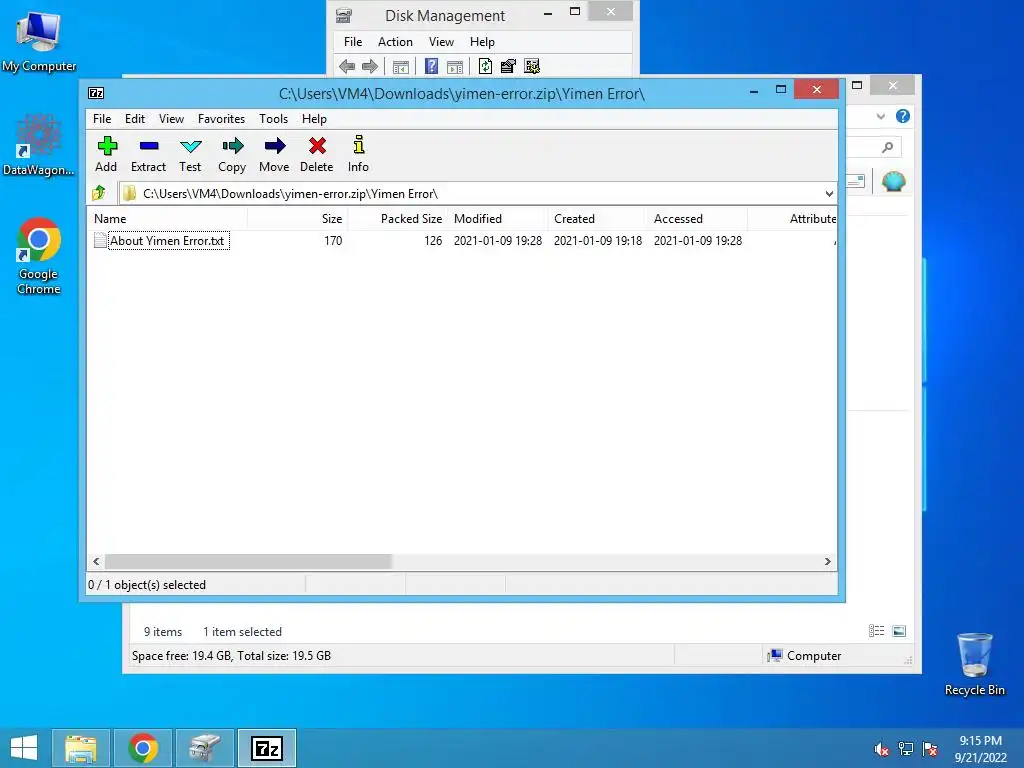Viewport: 1024px width, 768px height.
Task: Open Disk Management Help menu
Action: 482,42
